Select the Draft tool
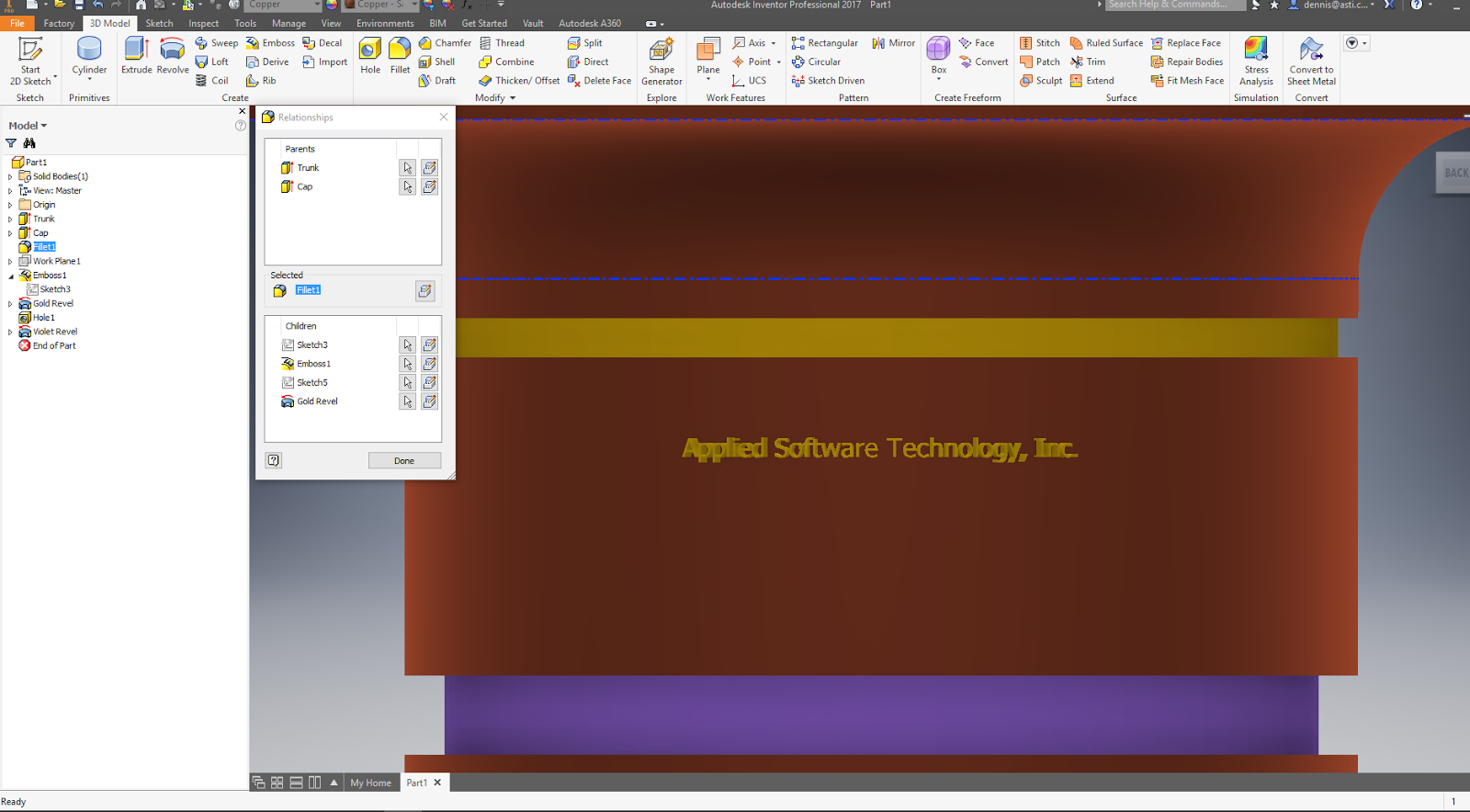The image size is (1470, 812). coord(437,81)
